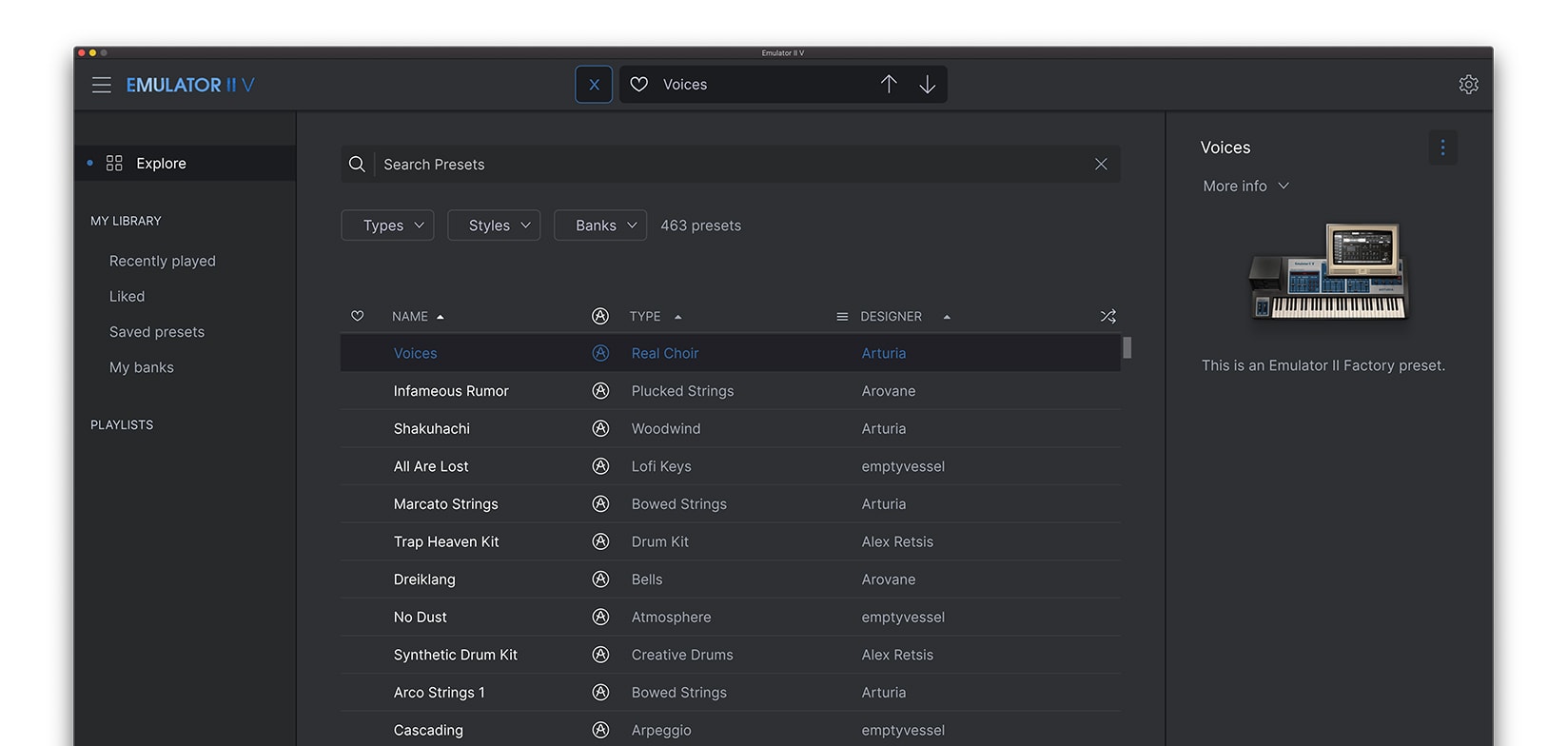Screen dimensions: 1568x746
Task: Open the Types filter dropdown
Action: (387, 226)
